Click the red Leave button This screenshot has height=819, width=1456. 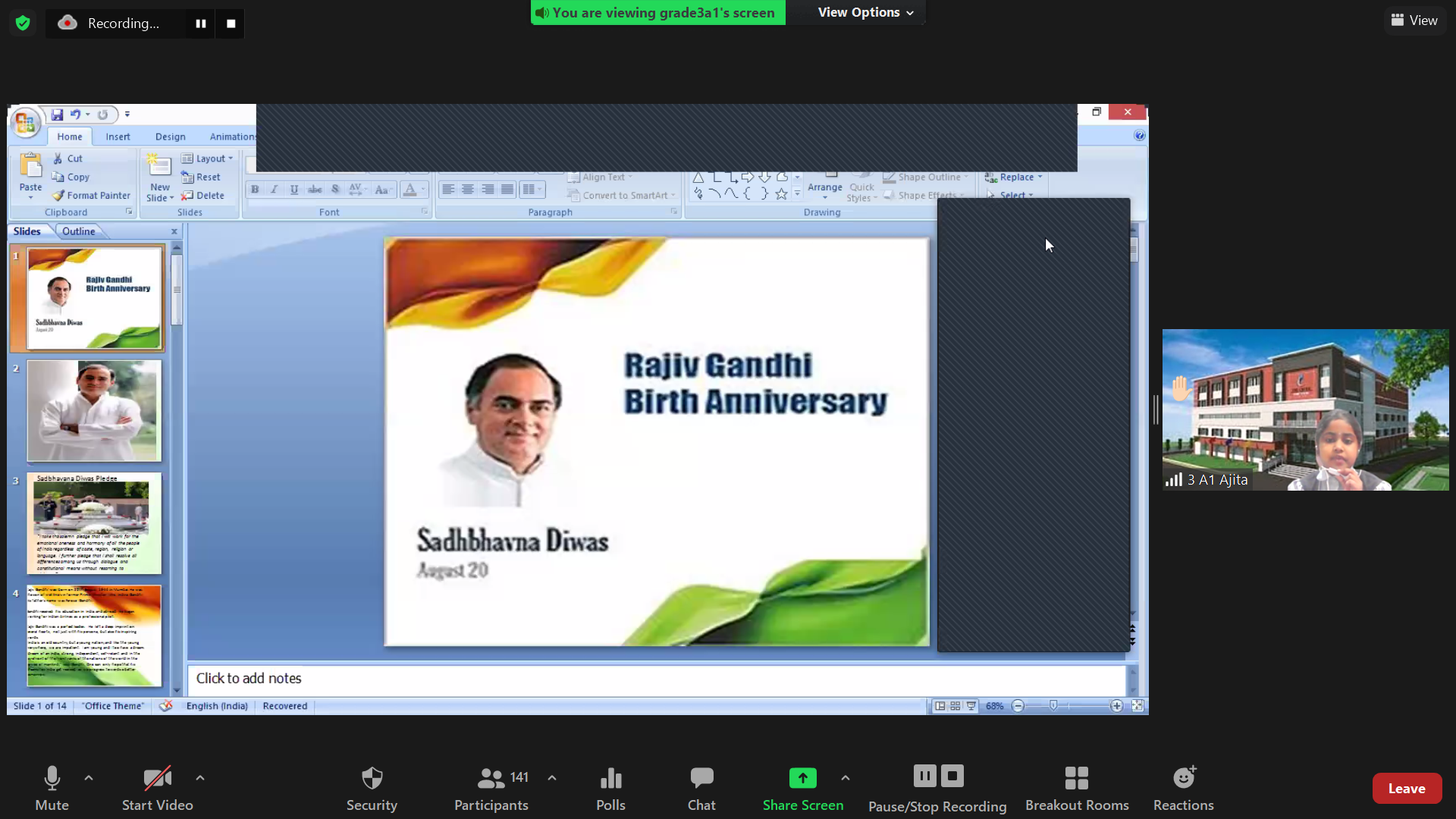tap(1407, 789)
